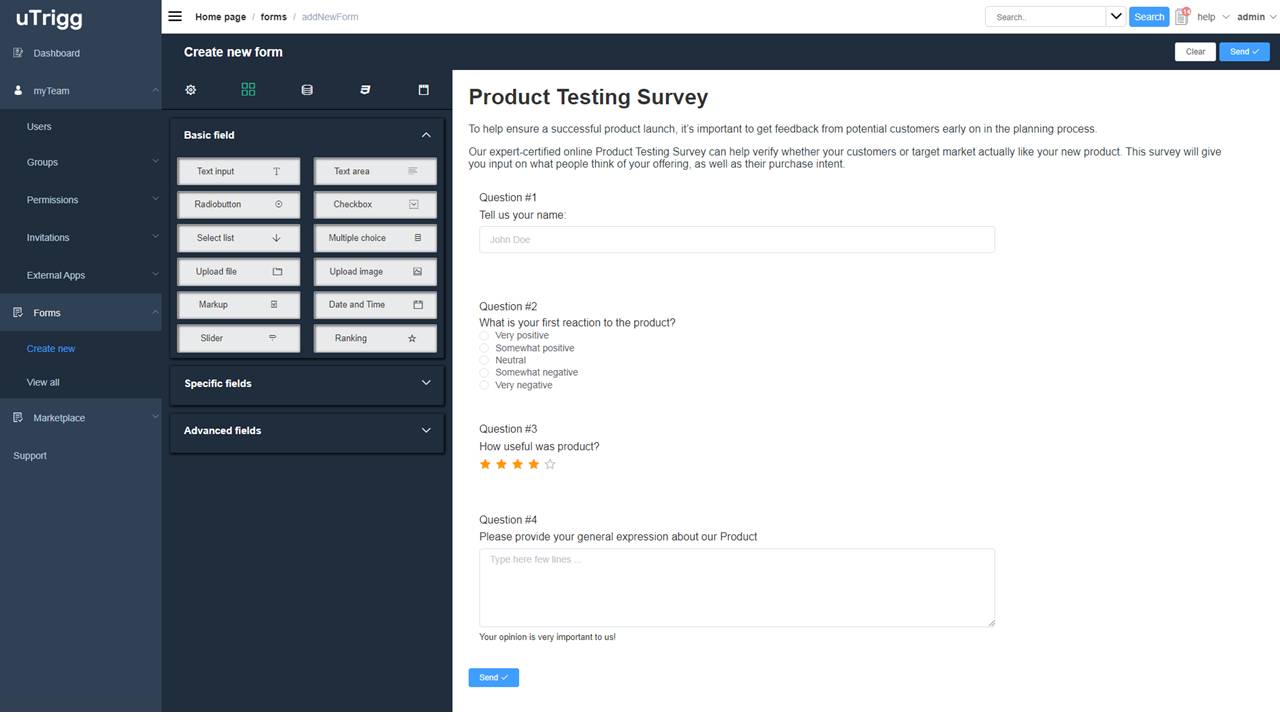Open notifications clipboard icon with badge
The image size is (1280, 720).
pyautogui.click(x=1182, y=16)
